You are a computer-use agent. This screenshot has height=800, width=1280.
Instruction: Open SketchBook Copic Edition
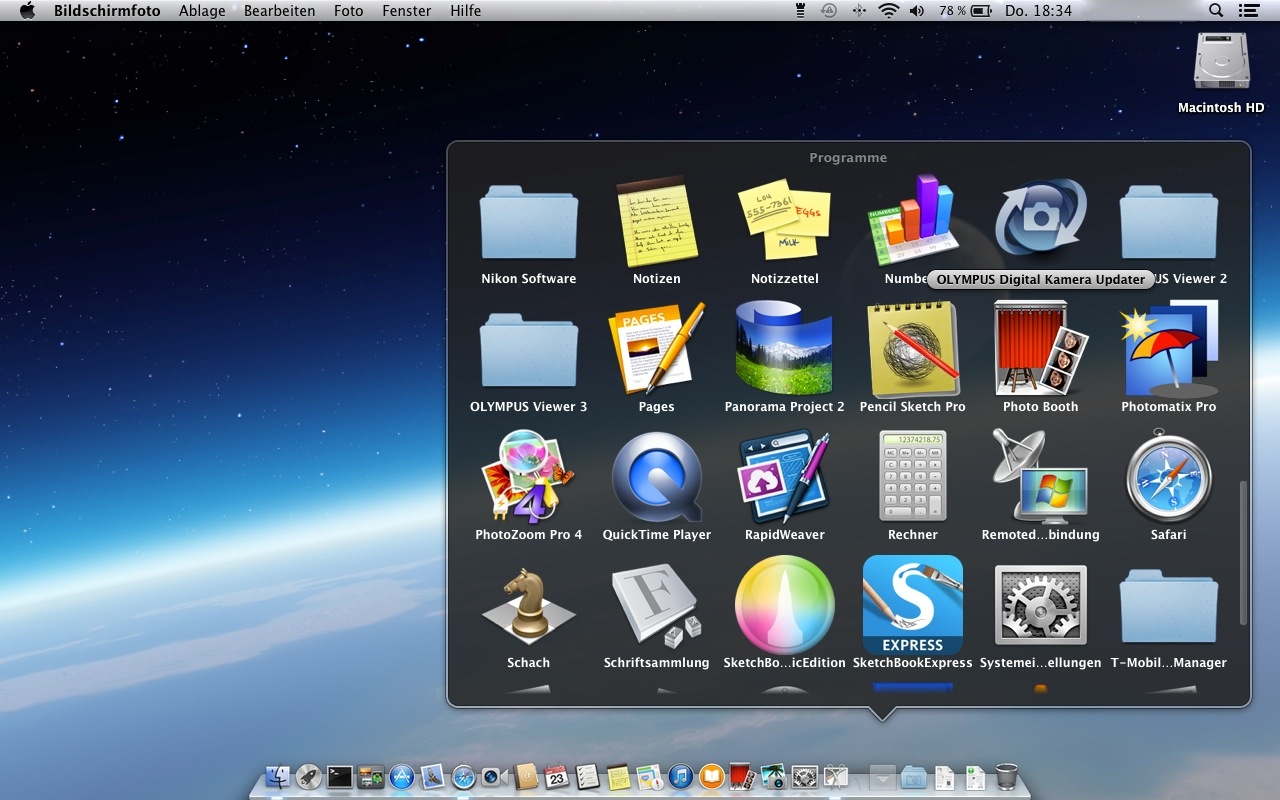785,604
